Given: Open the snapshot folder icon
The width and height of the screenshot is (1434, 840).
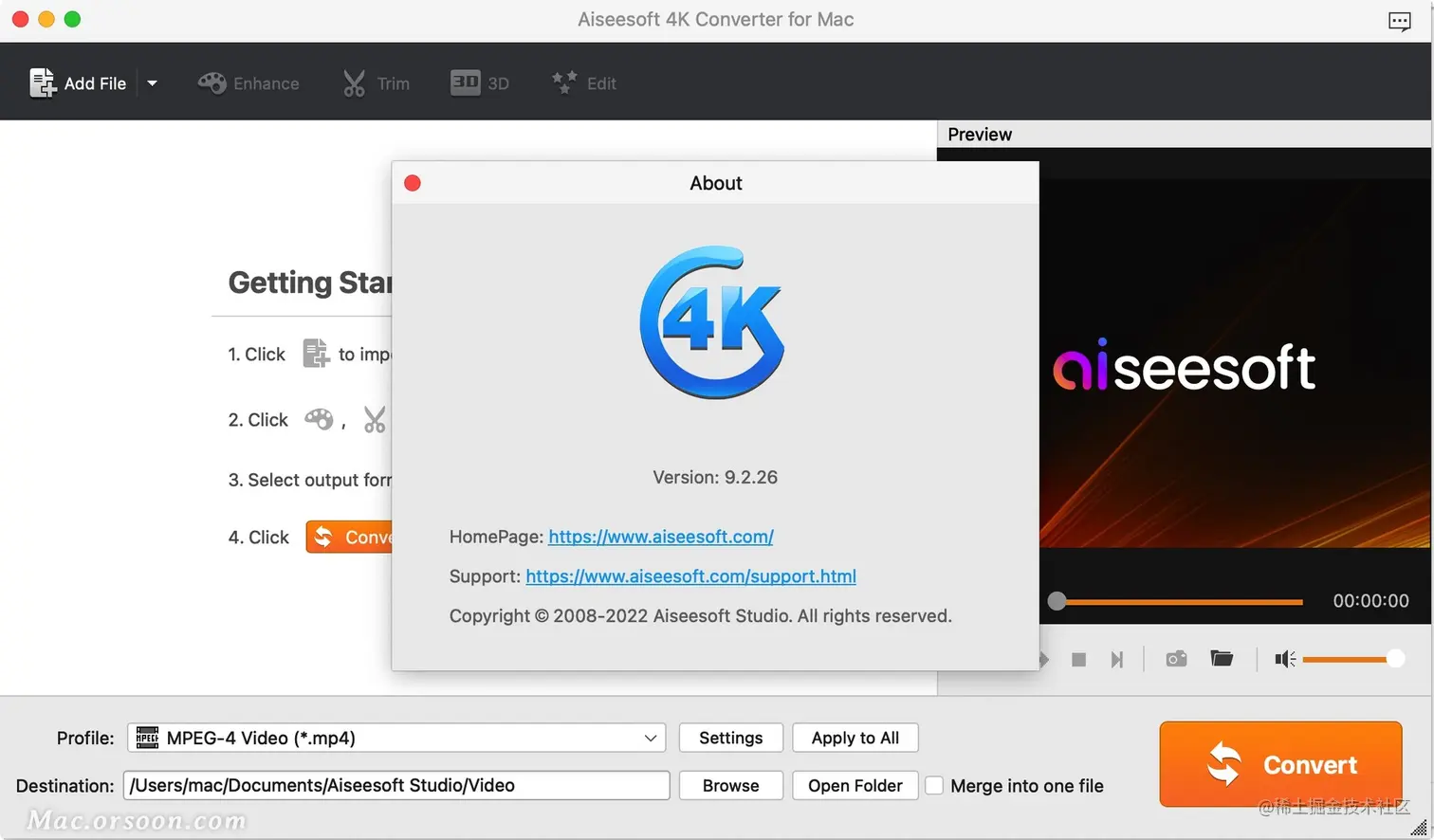Looking at the screenshot, I should (x=1222, y=658).
